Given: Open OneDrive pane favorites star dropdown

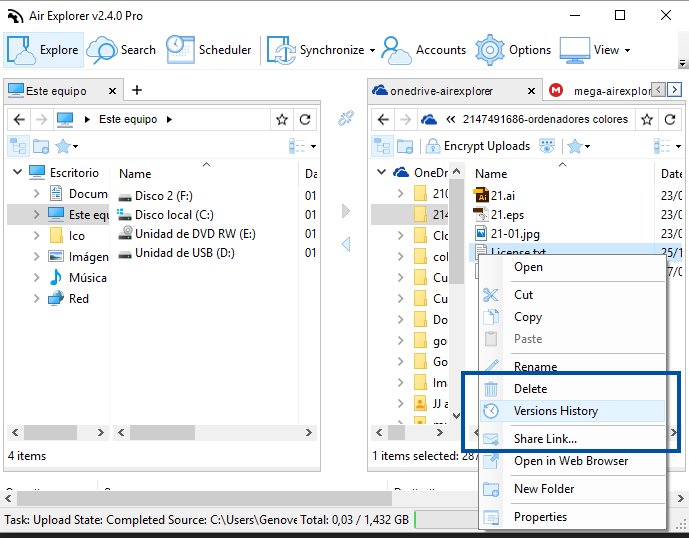Looking at the screenshot, I should (578, 146).
